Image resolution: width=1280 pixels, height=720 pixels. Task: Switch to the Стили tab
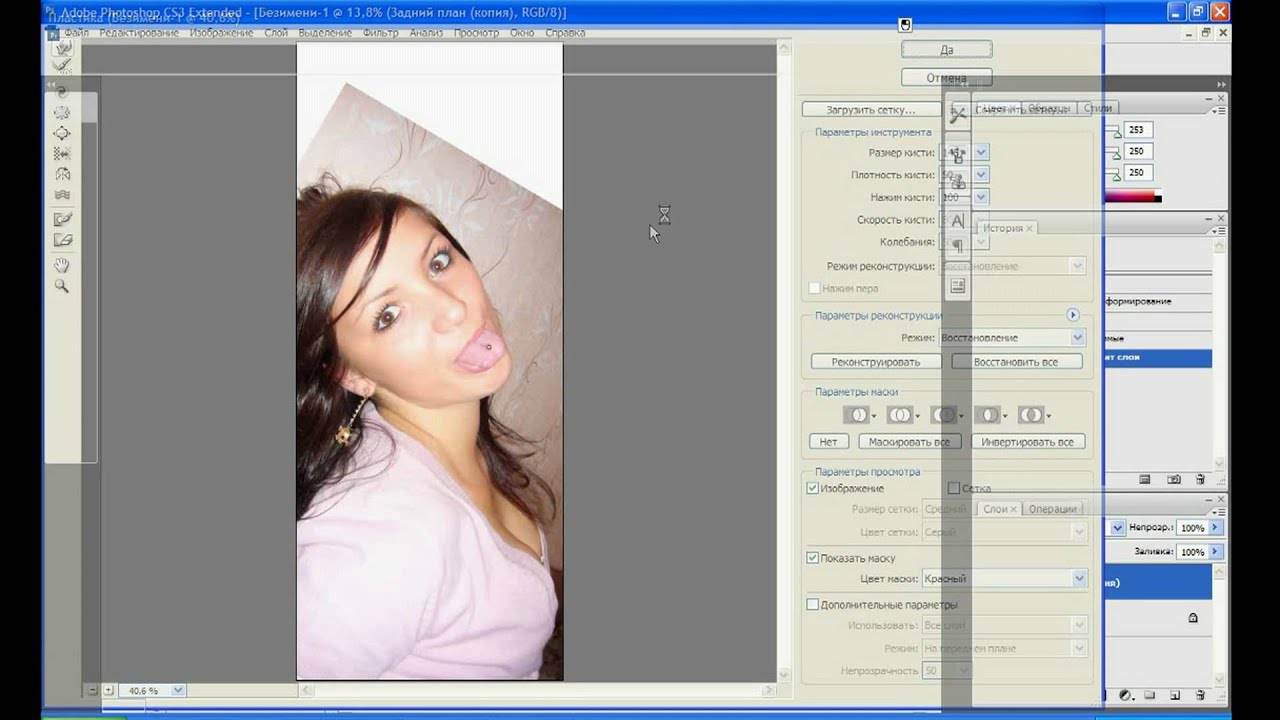click(x=1097, y=108)
